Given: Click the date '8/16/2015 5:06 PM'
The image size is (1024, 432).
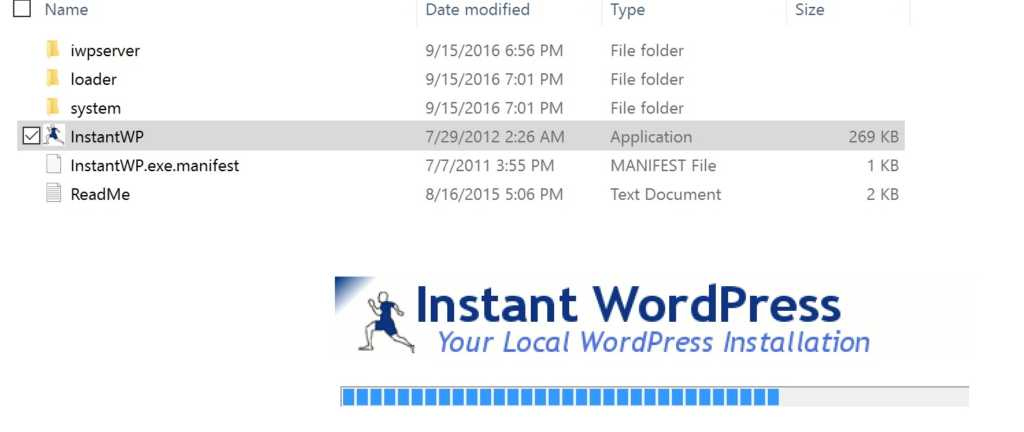Looking at the screenshot, I should [494, 194].
